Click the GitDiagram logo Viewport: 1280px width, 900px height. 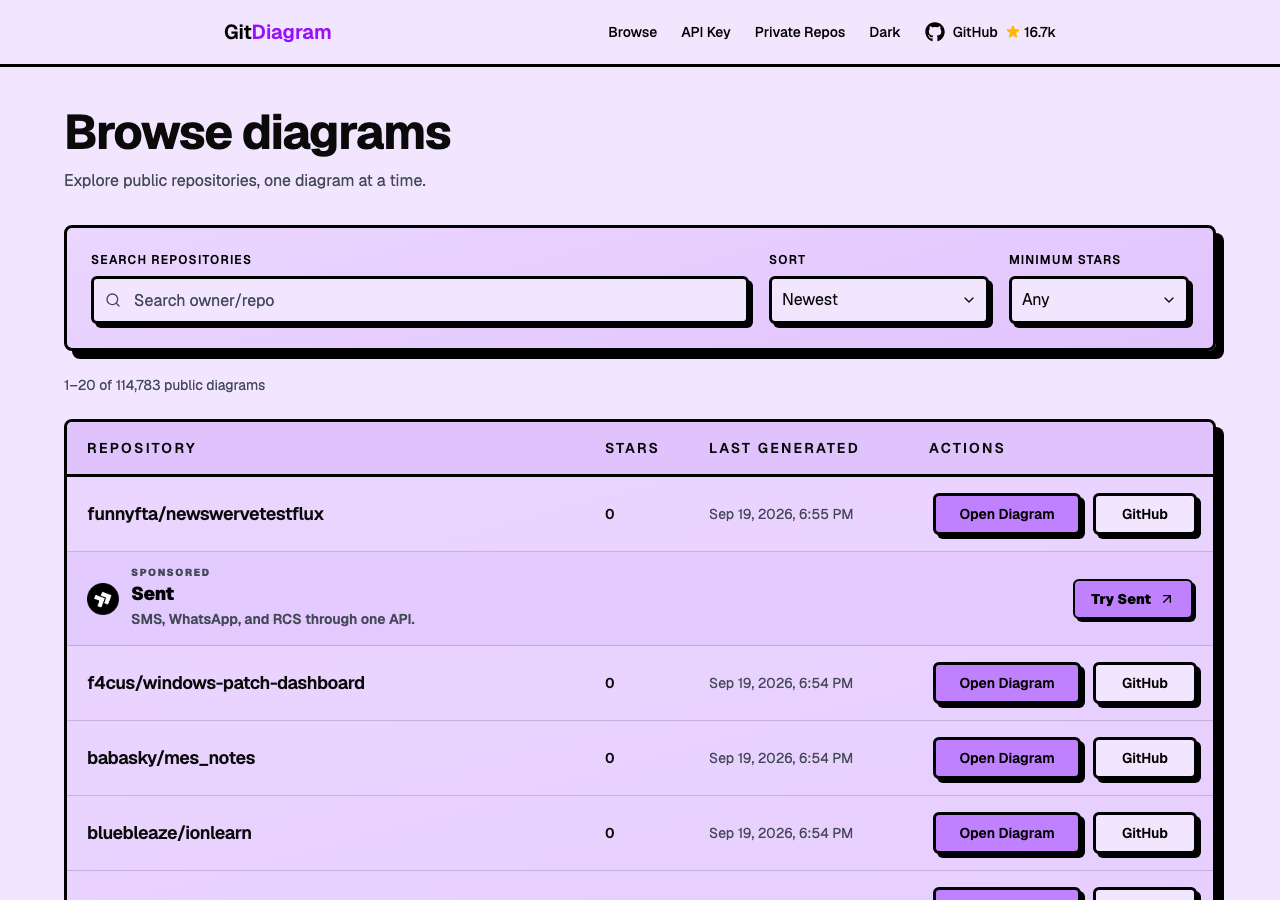278,32
